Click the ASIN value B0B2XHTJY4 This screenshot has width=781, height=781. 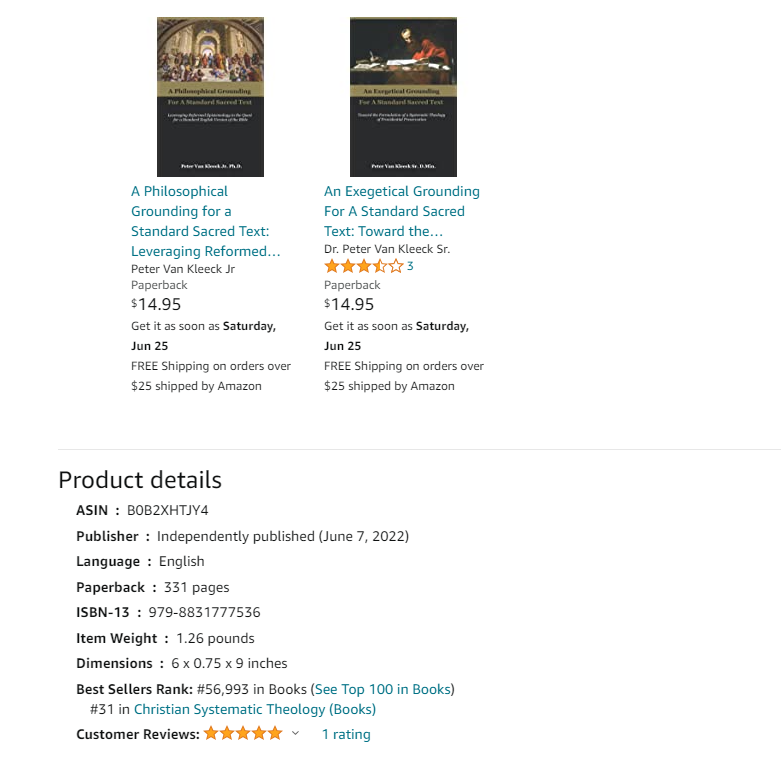click(x=167, y=510)
